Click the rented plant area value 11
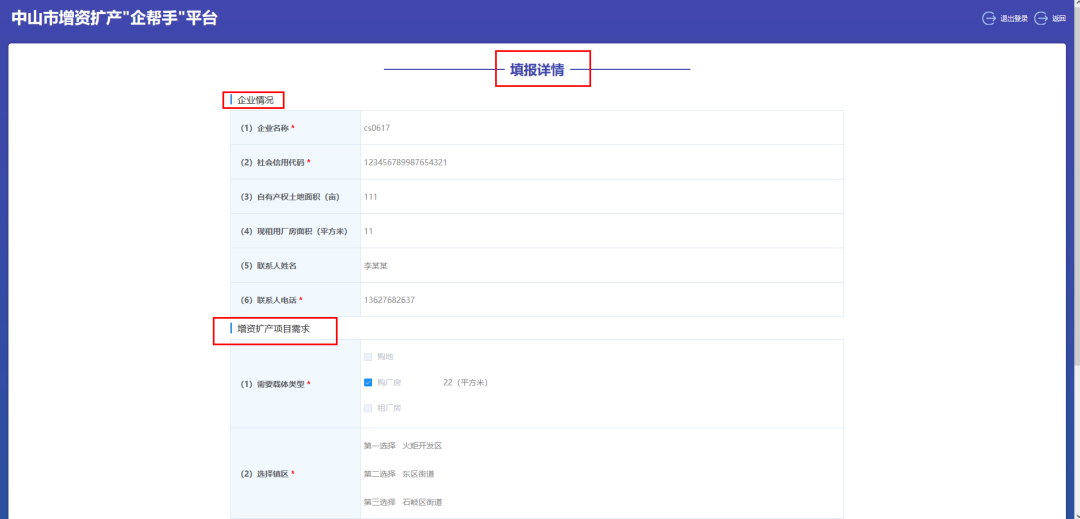The height and width of the screenshot is (519, 1080). pos(368,231)
